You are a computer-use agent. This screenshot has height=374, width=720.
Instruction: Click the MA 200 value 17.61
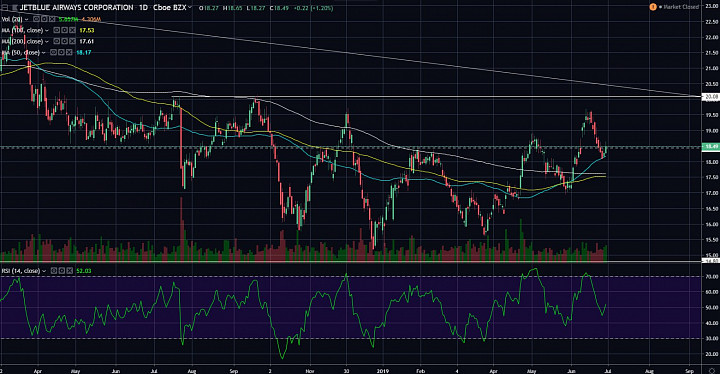coord(87,41)
